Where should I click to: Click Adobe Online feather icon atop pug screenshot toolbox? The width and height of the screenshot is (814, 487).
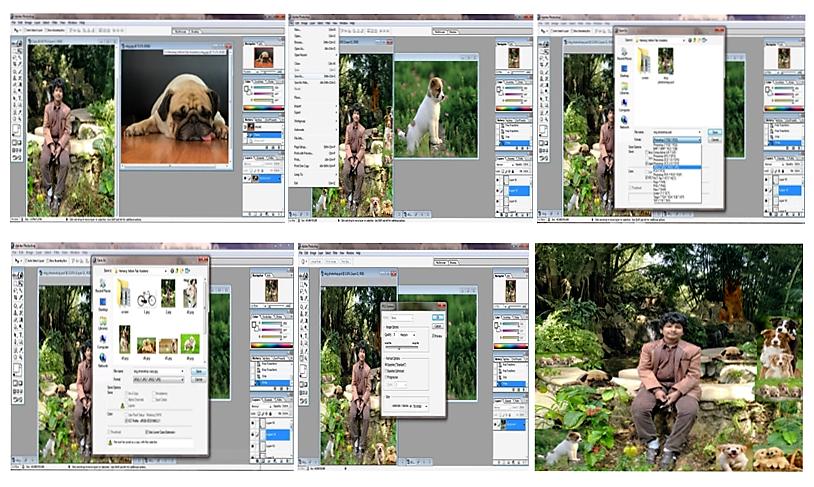[x=17, y=44]
